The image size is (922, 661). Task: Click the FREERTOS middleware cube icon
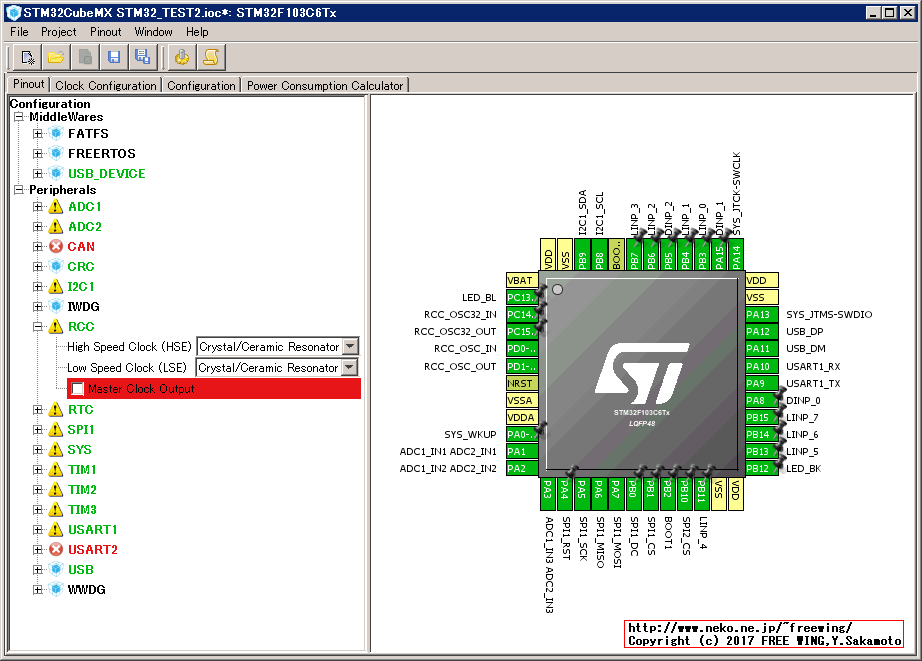pos(56,153)
